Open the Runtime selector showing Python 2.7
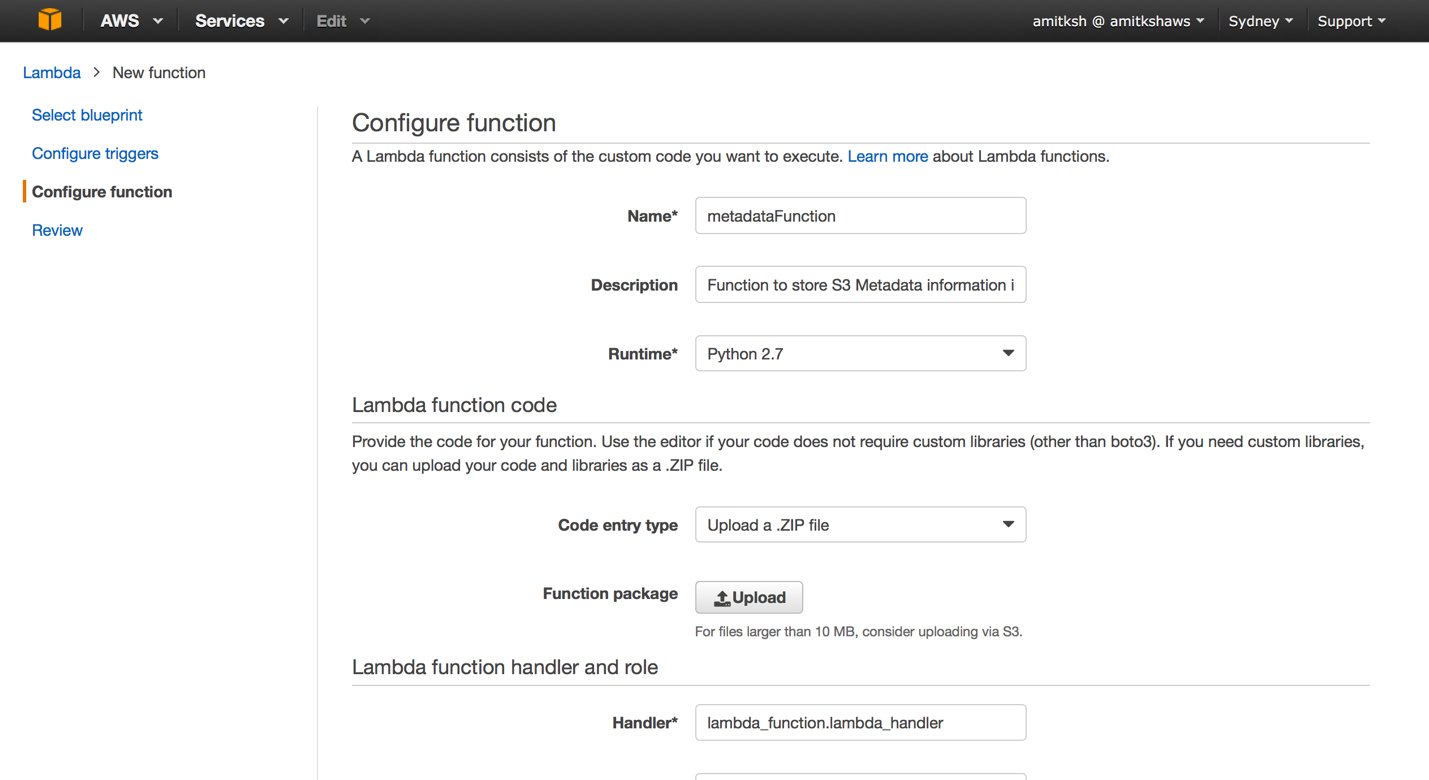Viewport: 1429px width, 780px height. [860, 353]
